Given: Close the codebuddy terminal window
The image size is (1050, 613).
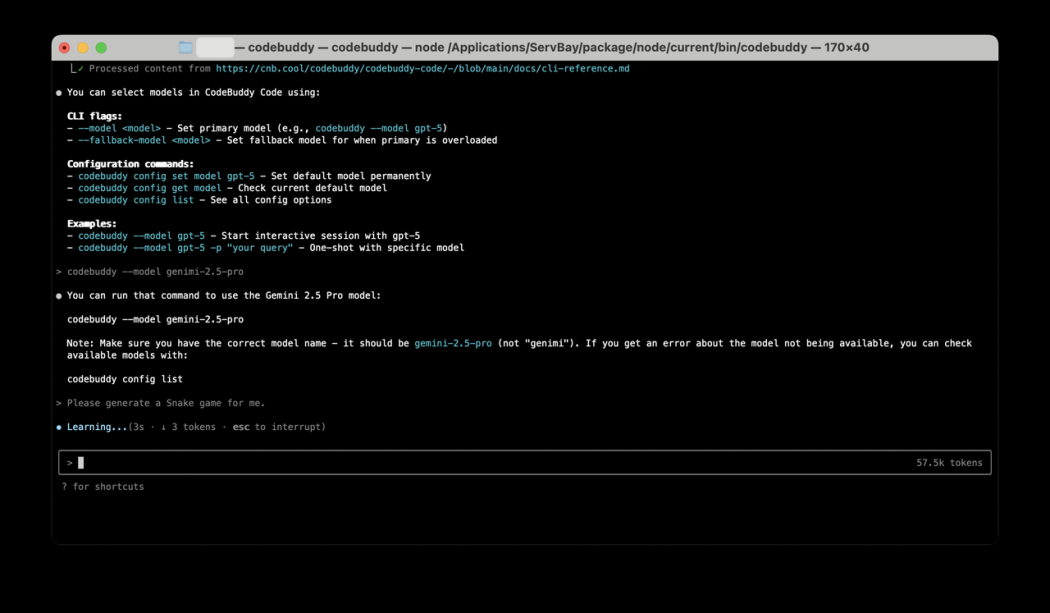Looking at the screenshot, I should point(64,48).
